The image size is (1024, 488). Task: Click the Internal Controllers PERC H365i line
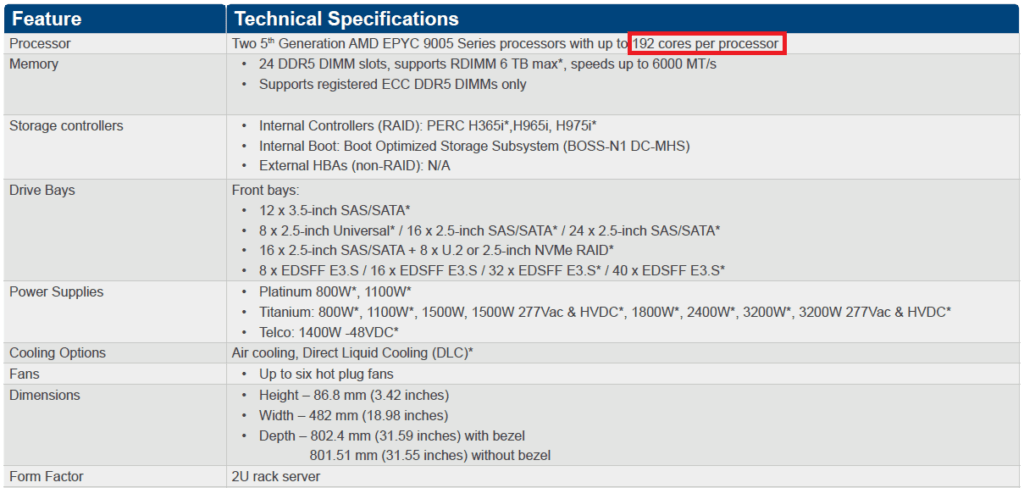(x=427, y=126)
